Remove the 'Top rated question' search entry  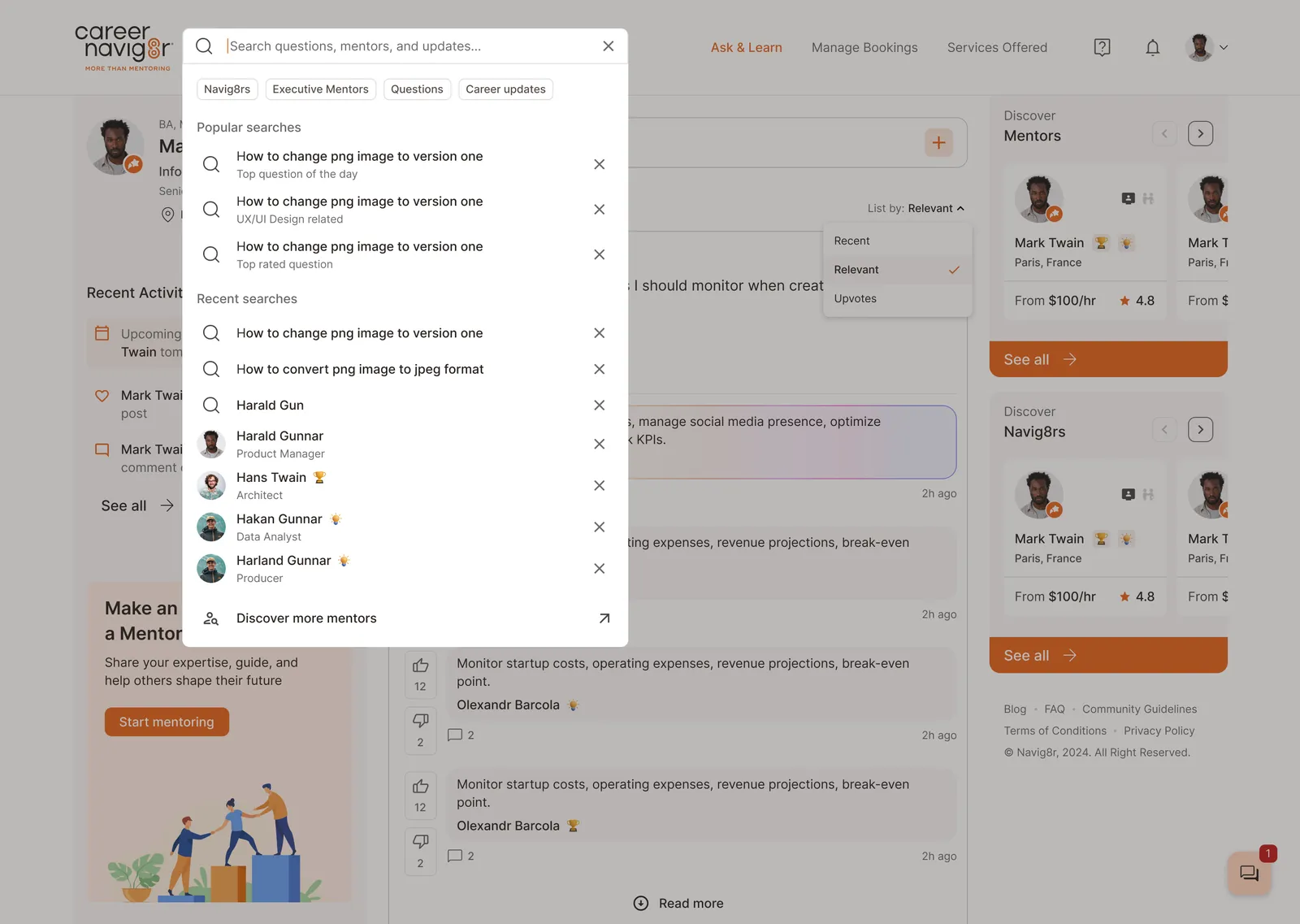pyautogui.click(x=599, y=254)
